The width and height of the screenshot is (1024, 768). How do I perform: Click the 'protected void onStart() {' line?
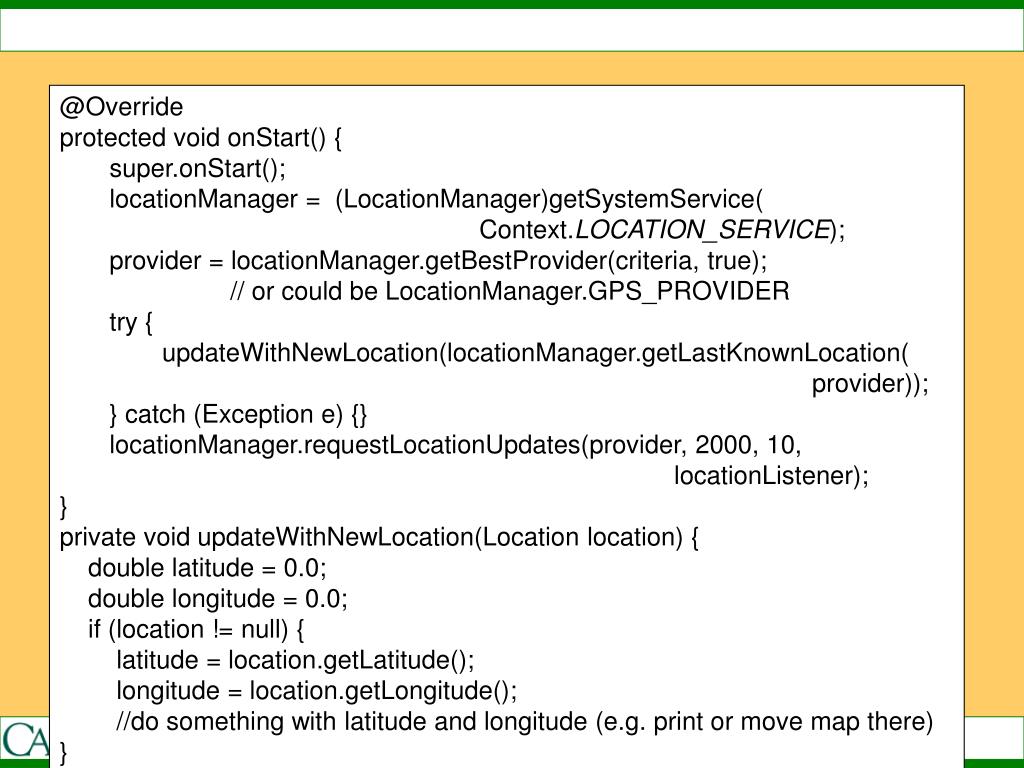[x=200, y=138]
